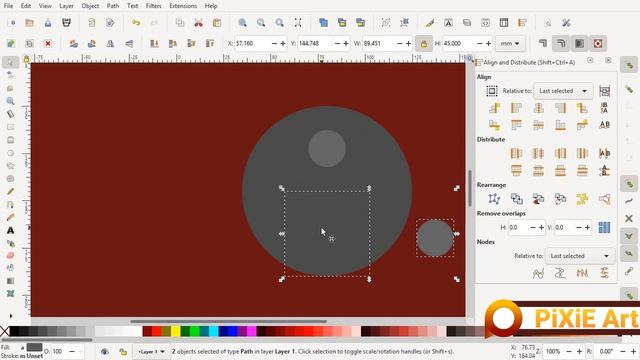This screenshot has height=360, width=640.
Task: Flip selection vertically
Action: pyautogui.click(x=129, y=43)
